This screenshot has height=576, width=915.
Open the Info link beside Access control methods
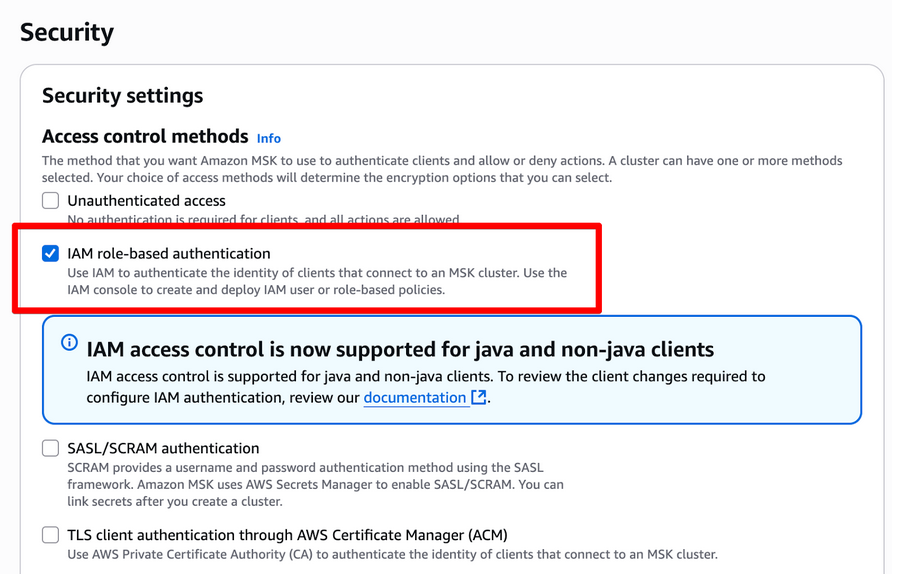pyautogui.click(x=268, y=138)
